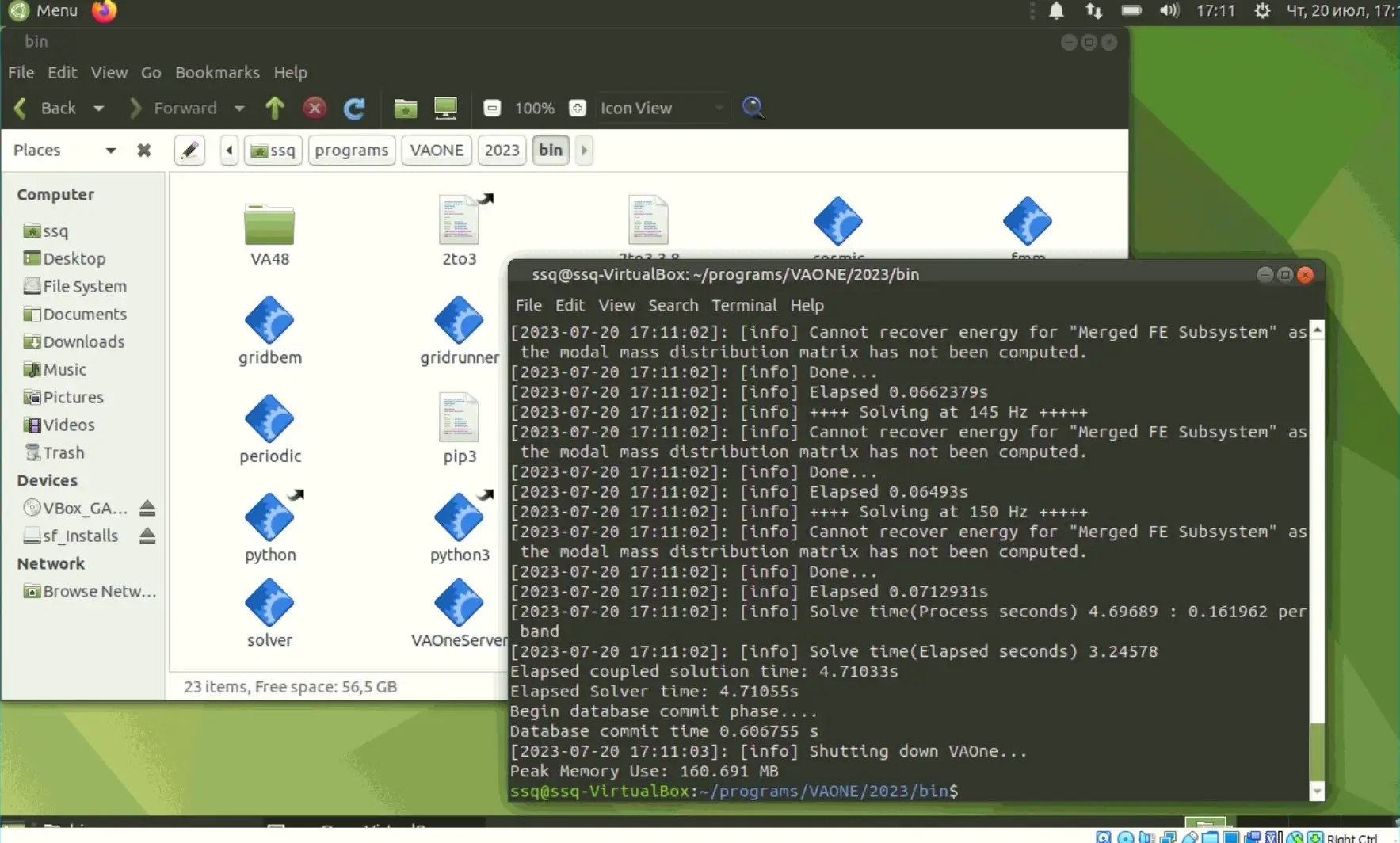Viewport: 1400px width, 843px height.
Task: Open the terminal Help menu
Action: click(807, 305)
